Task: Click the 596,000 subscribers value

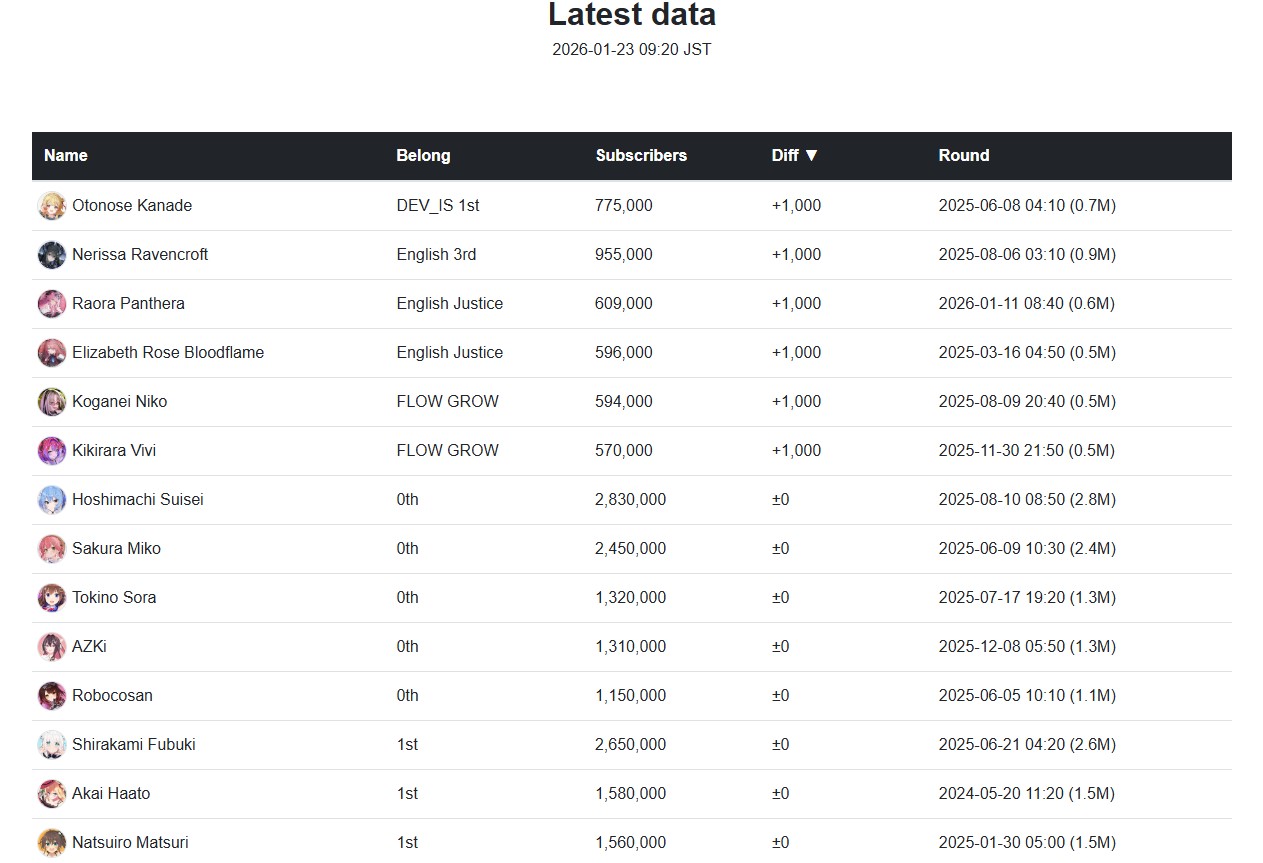Action: (624, 353)
